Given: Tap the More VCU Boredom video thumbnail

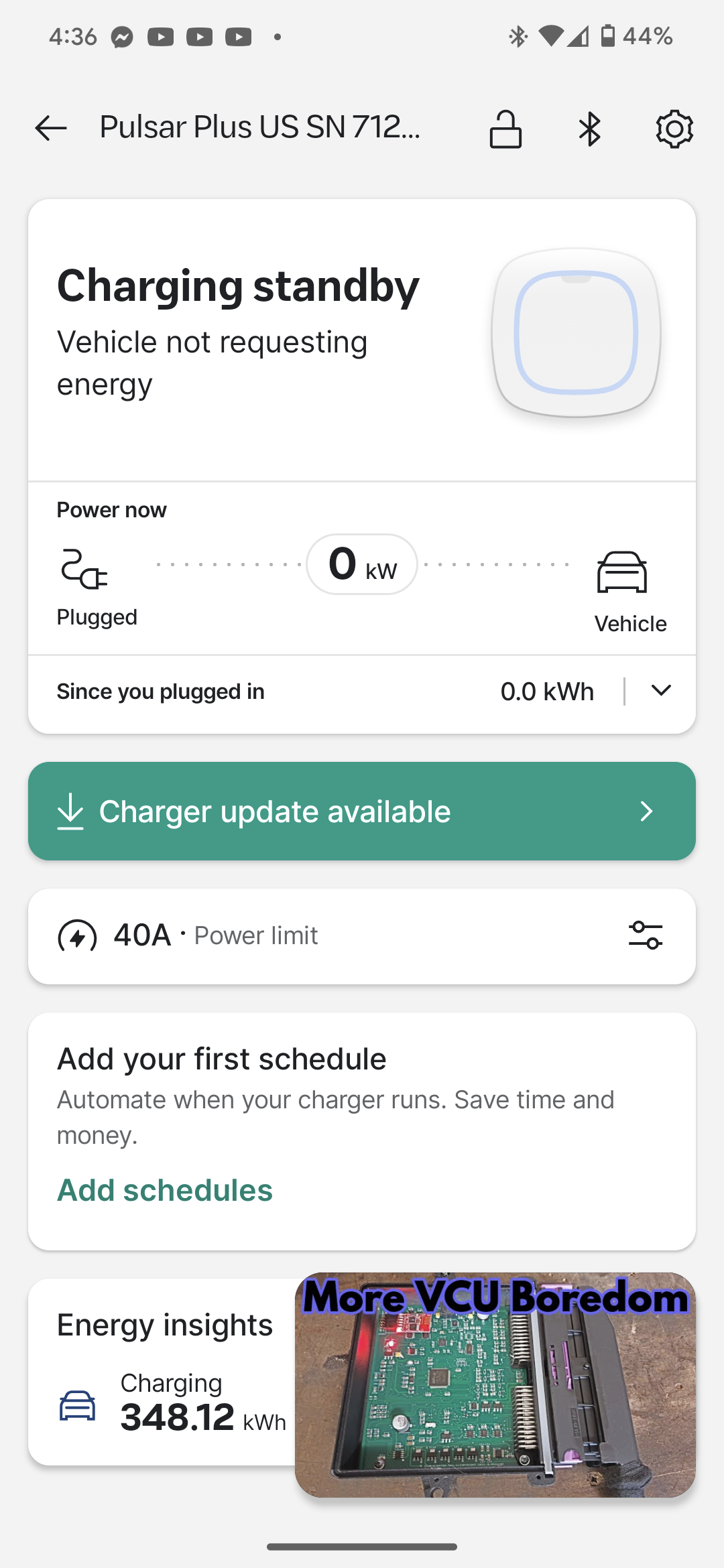Looking at the screenshot, I should tap(495, 1386).
